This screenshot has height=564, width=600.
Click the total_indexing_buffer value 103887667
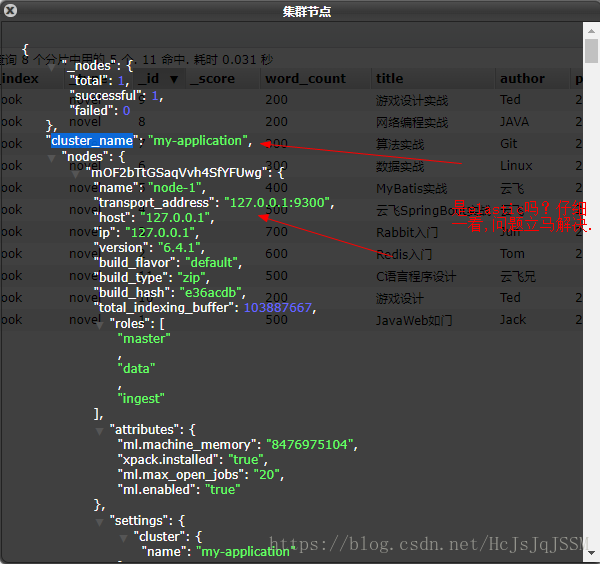pyautogui.click(x=278, y=308)
